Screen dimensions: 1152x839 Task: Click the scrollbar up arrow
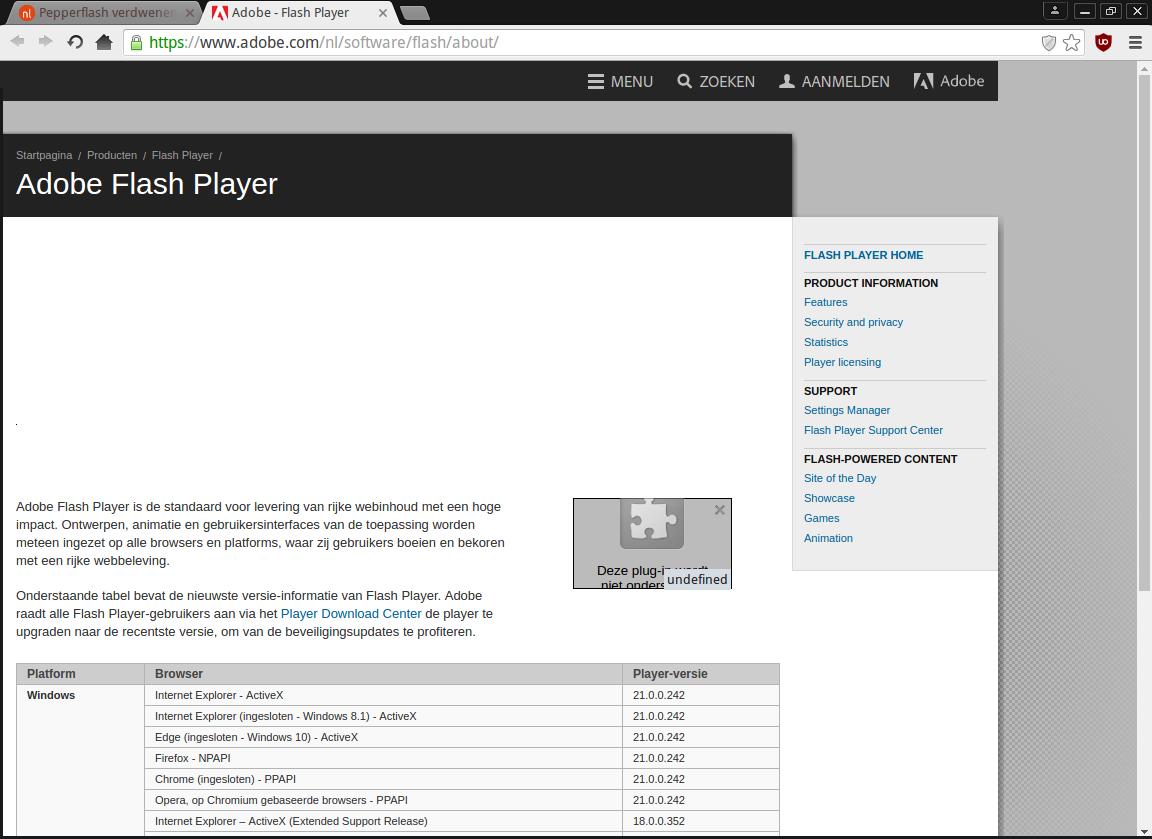1144,68
